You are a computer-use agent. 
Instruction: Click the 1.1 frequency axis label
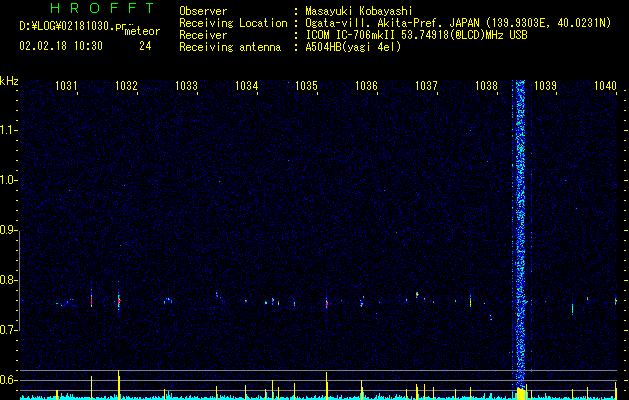pyautogui.click(x=9, y=130)
